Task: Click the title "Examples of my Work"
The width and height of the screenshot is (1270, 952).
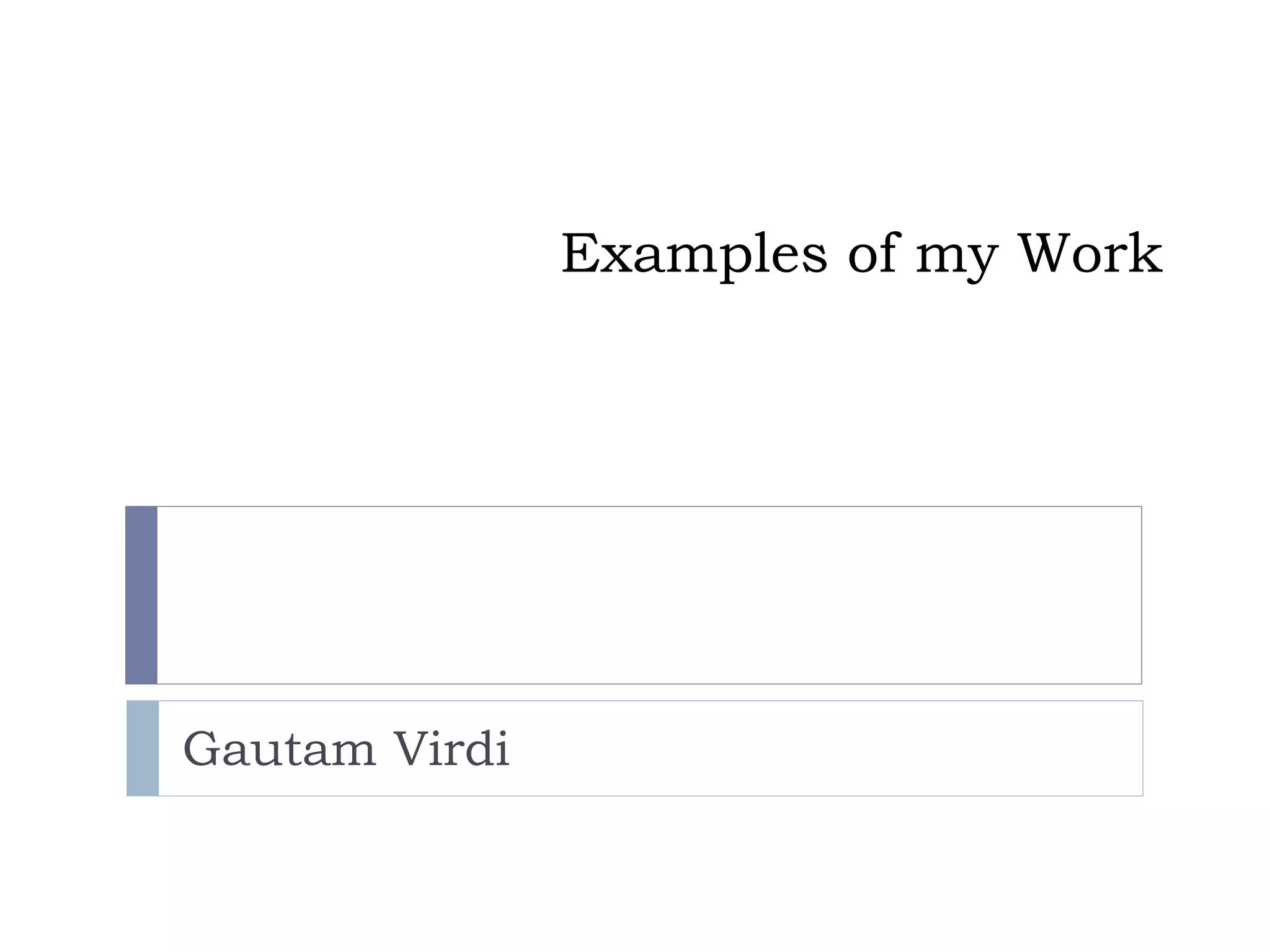Action: [x=861, y=255]
